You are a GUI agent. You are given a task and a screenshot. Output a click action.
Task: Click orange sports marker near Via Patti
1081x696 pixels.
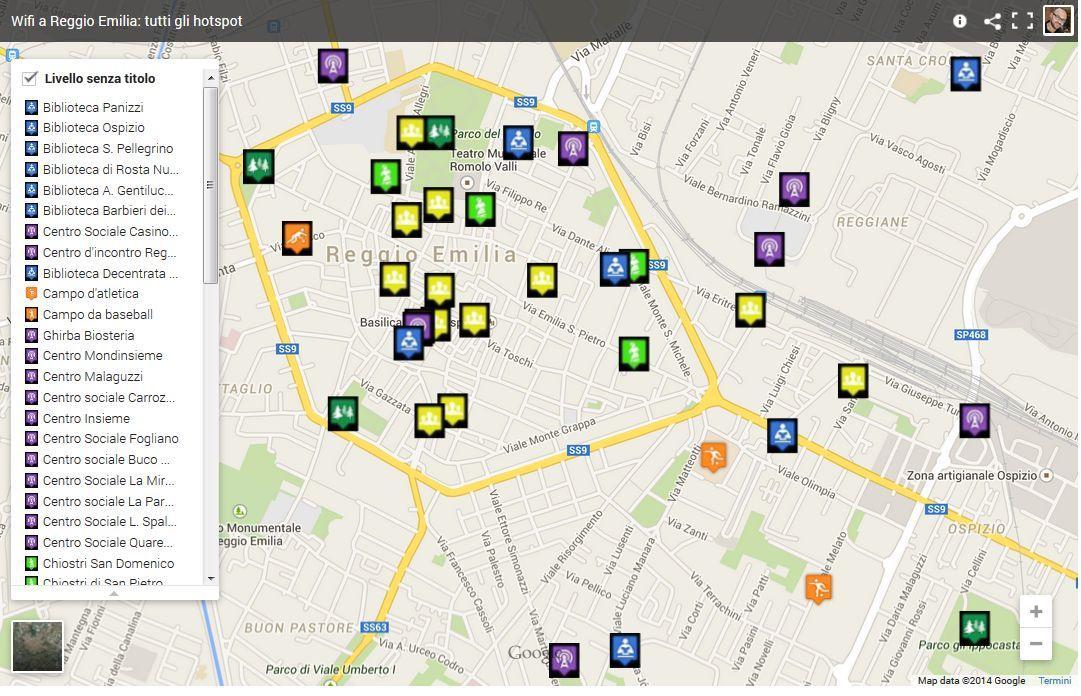tap(818, 589)
